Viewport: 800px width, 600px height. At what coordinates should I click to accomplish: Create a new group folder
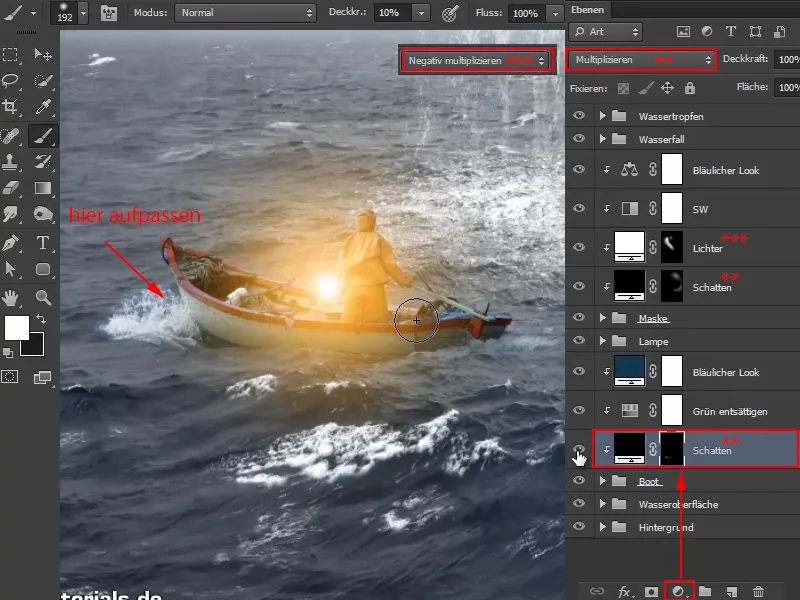705,591
